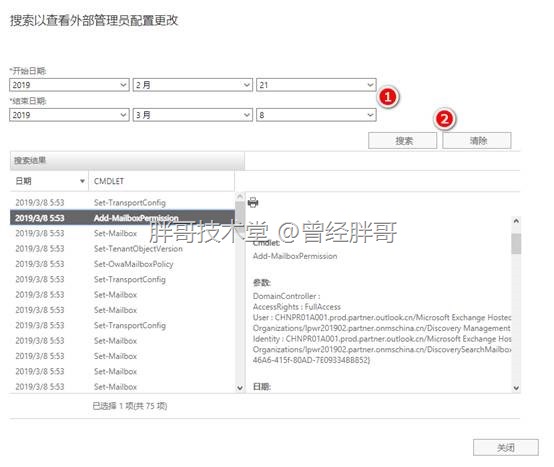Sort by the 日期 column header

[49, 181]
